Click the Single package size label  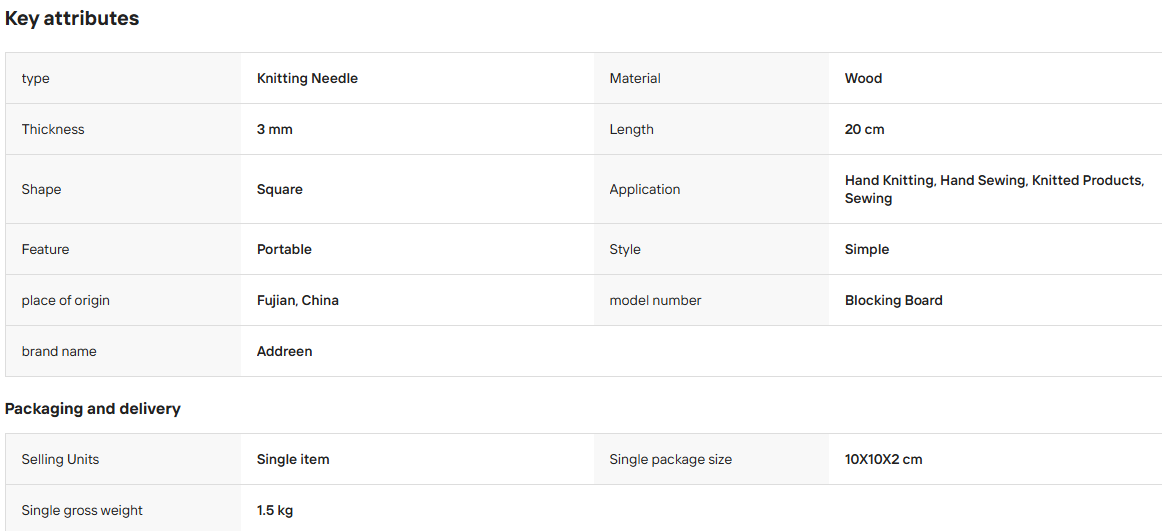click(x=671, y=459)
